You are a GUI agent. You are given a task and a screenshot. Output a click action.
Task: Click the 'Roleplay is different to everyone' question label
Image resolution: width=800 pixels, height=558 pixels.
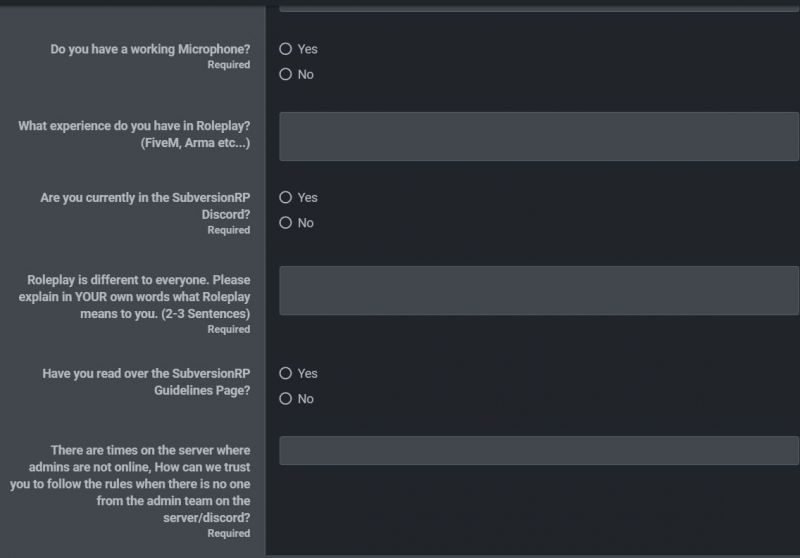(x=134, y=296)
